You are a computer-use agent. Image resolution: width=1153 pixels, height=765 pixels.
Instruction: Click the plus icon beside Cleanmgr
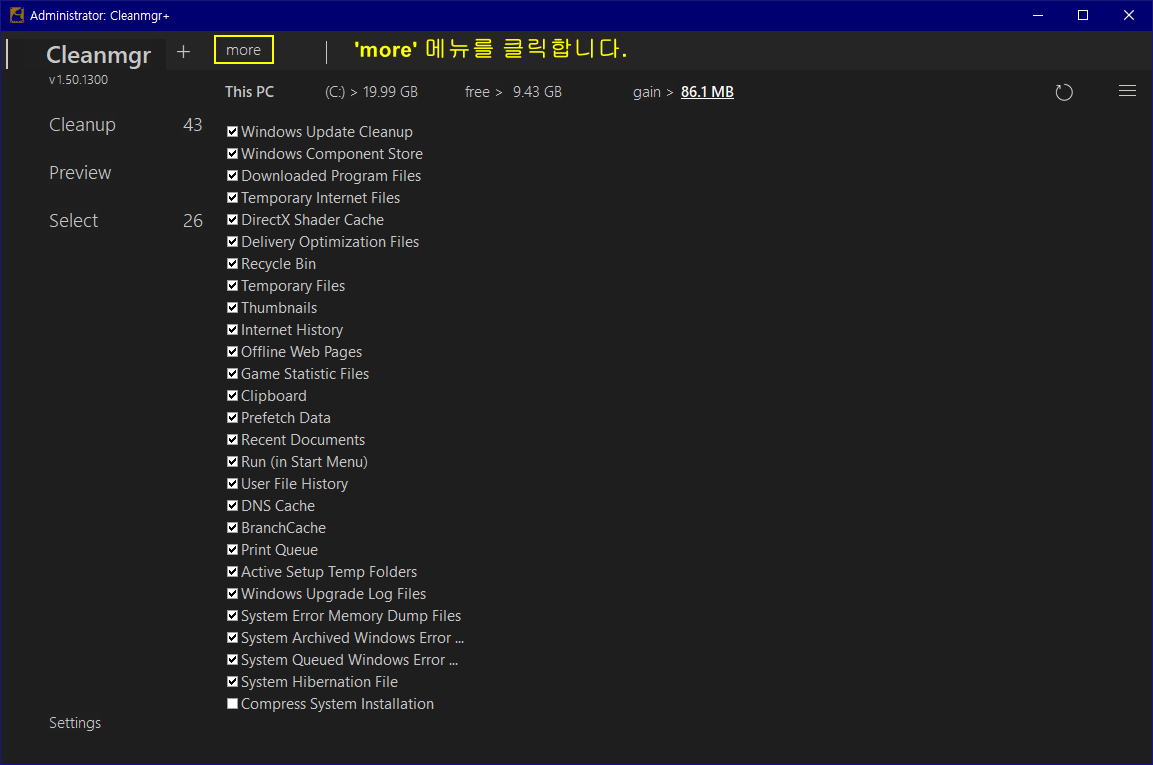point(184,51)
